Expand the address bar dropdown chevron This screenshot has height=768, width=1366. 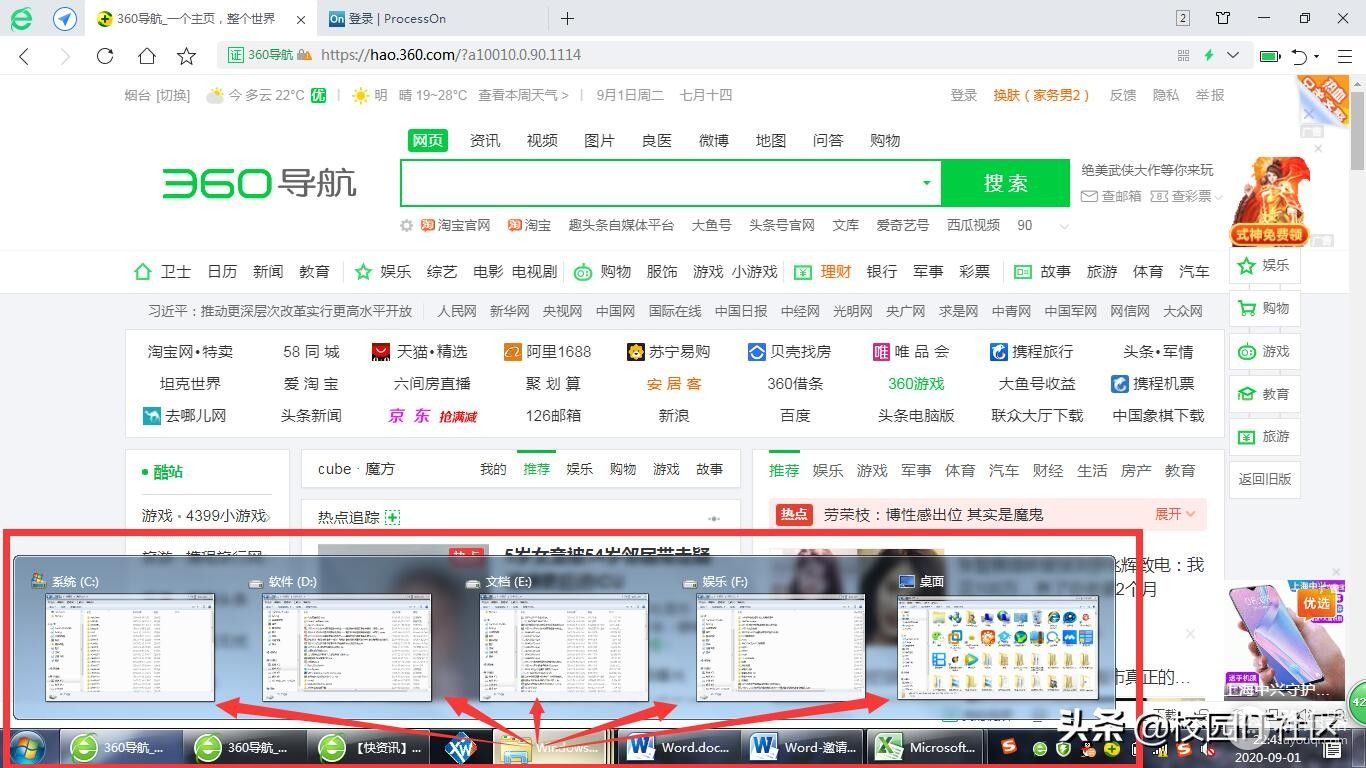coord(1233,56)
